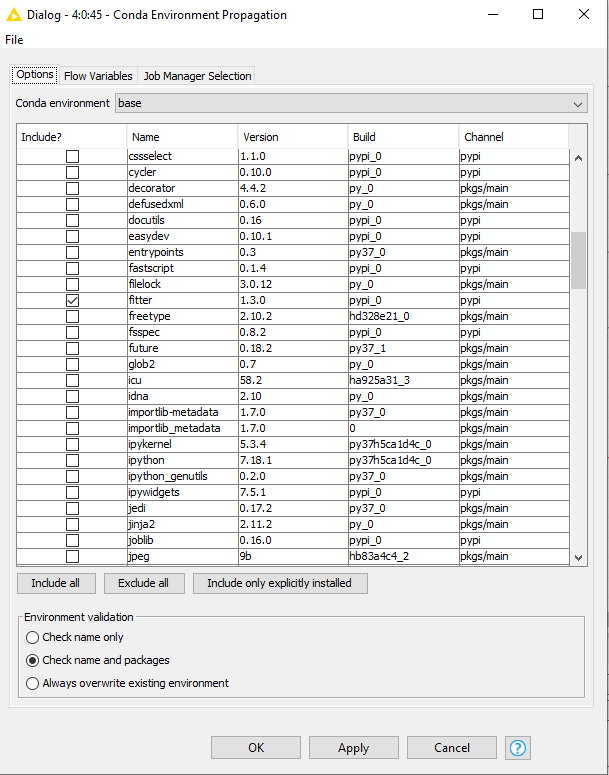
Task: Click 'Include only explicitly installed' button
Action: [279, 583]
